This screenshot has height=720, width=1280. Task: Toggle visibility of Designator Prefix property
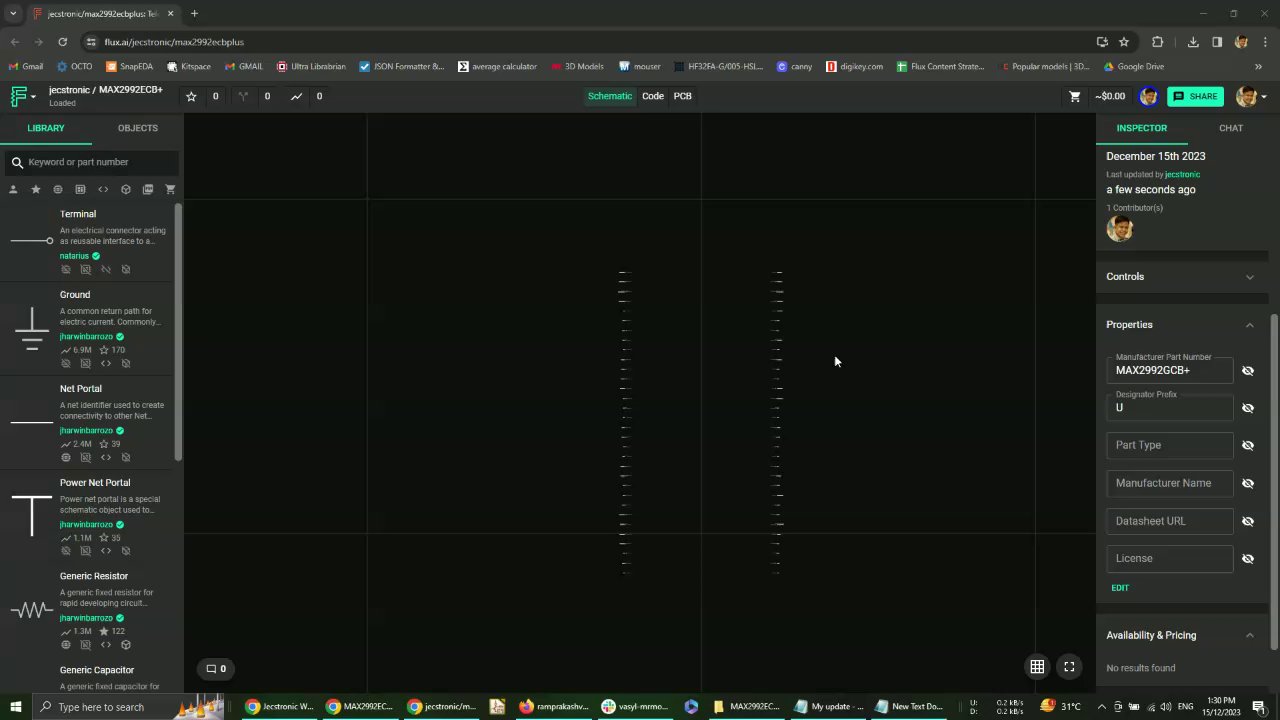1248,408
